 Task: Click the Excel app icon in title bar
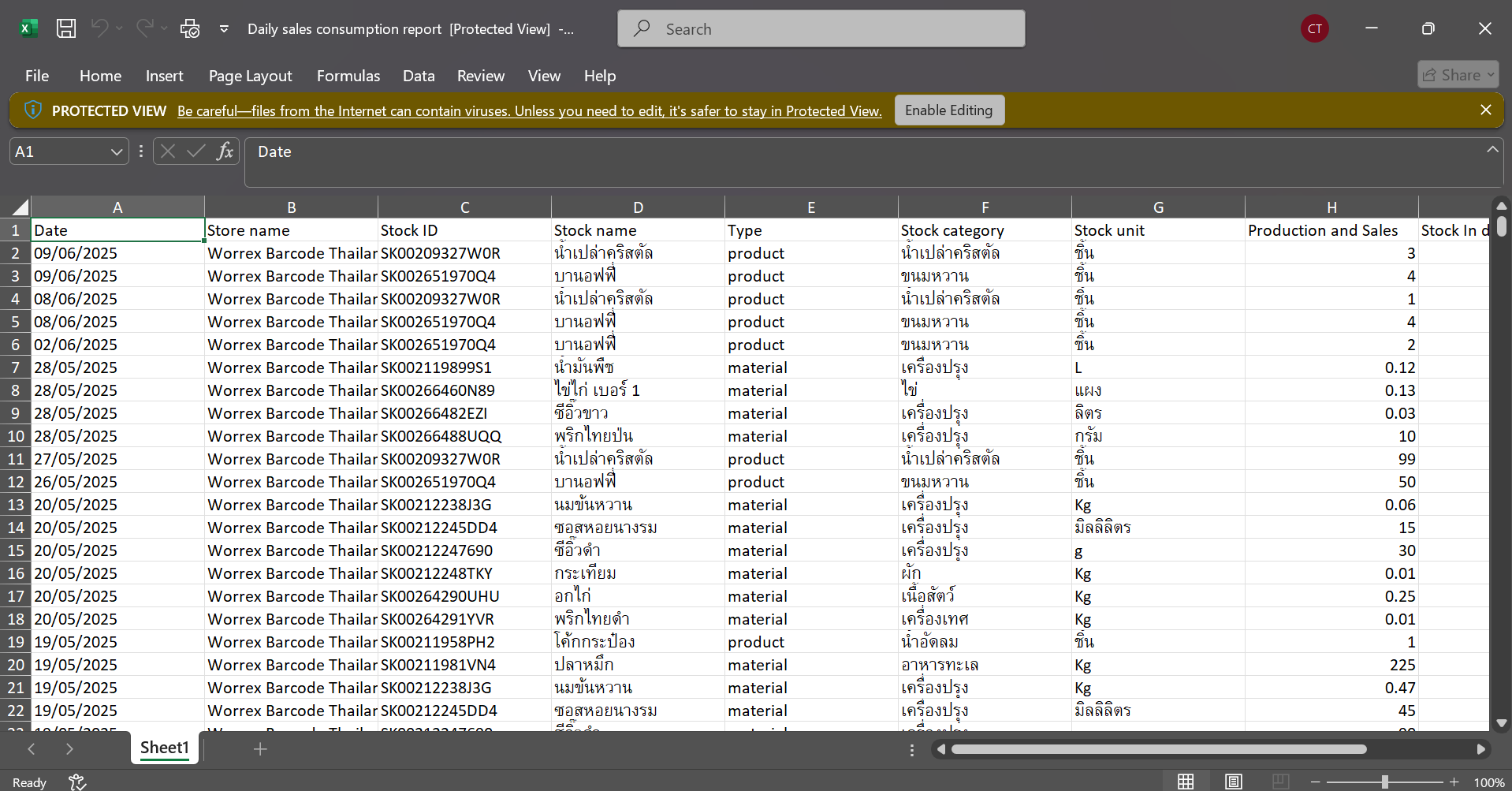point(28,29)
